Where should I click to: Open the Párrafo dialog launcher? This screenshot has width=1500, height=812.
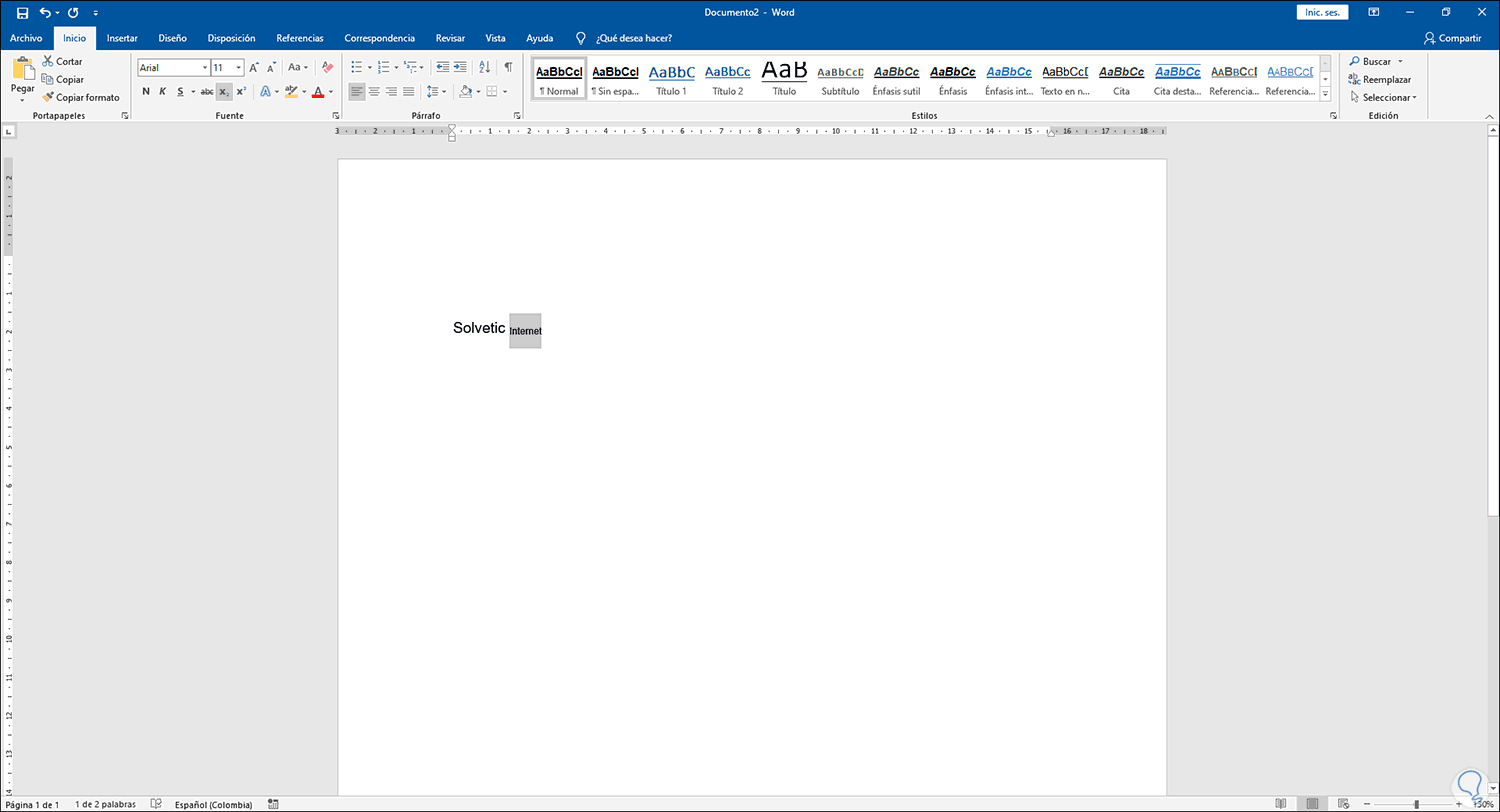tap(517, 116)
